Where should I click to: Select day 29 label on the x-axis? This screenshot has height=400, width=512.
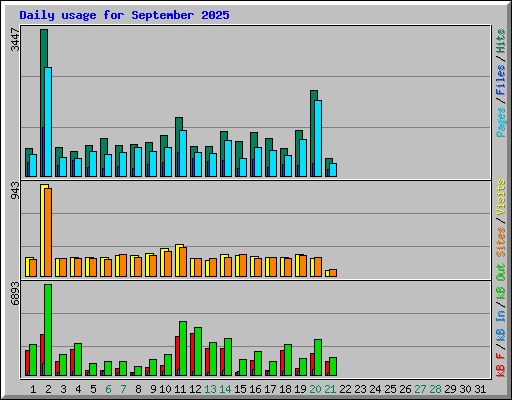point(450,389)
